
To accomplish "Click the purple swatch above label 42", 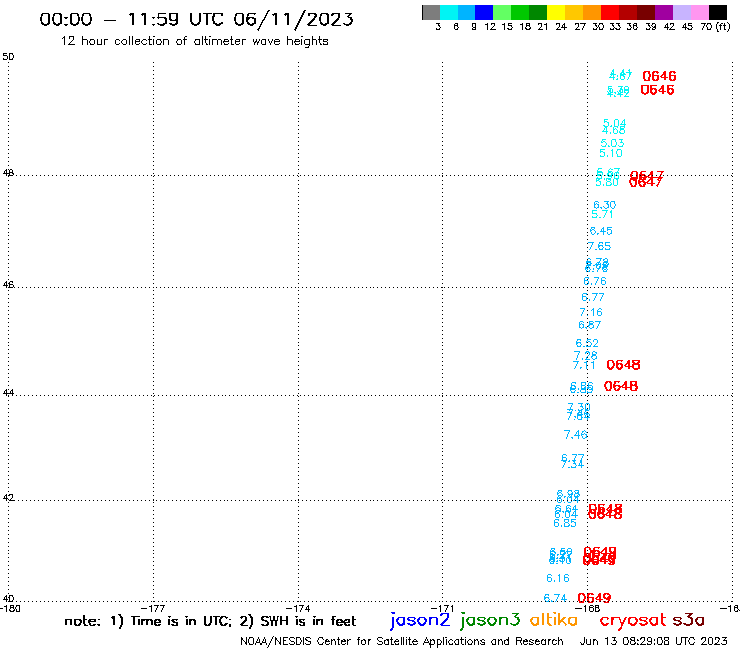I will point(664,12).
